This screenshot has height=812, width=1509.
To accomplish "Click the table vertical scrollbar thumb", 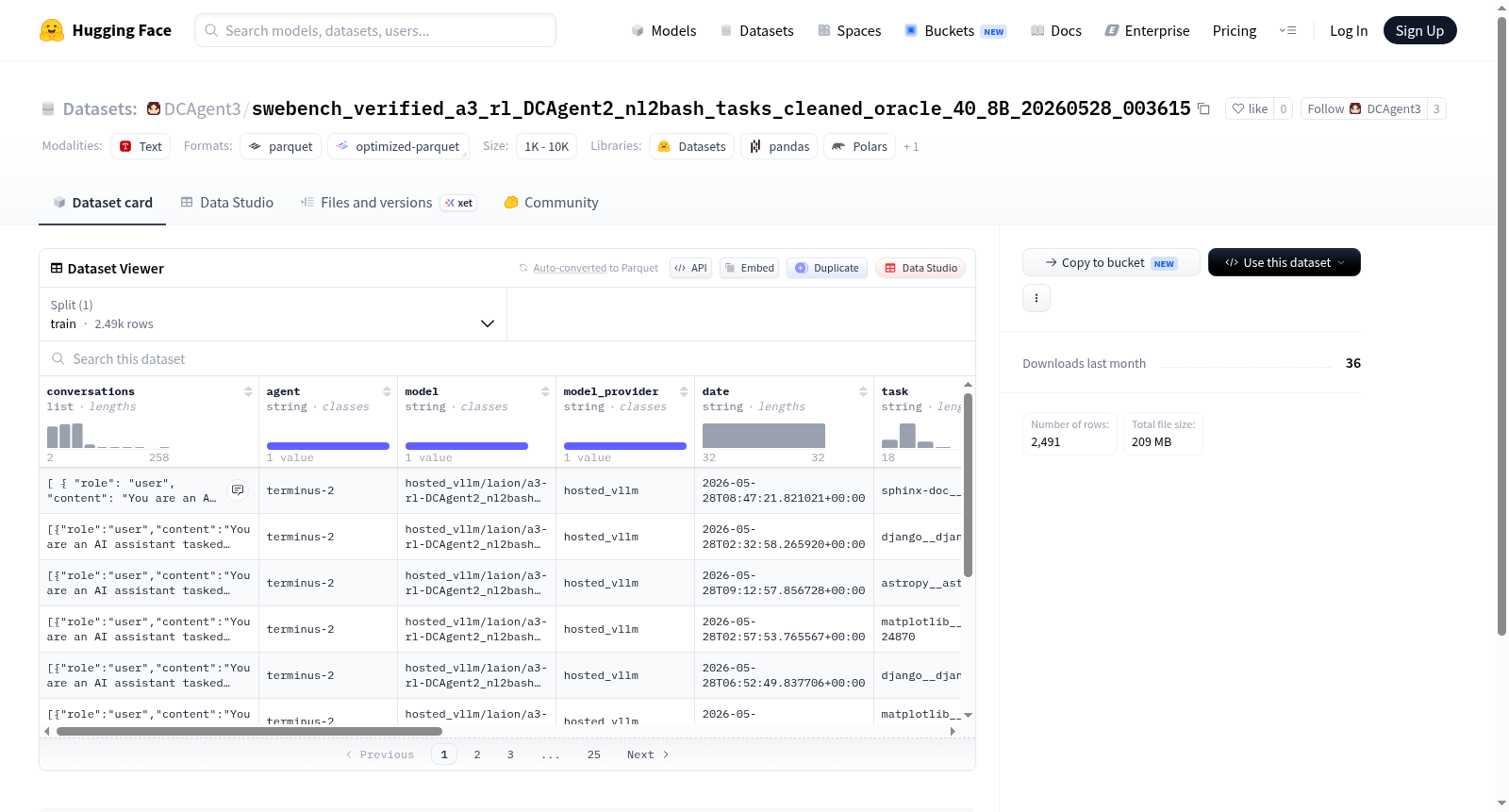I will (x=968, y=485).
